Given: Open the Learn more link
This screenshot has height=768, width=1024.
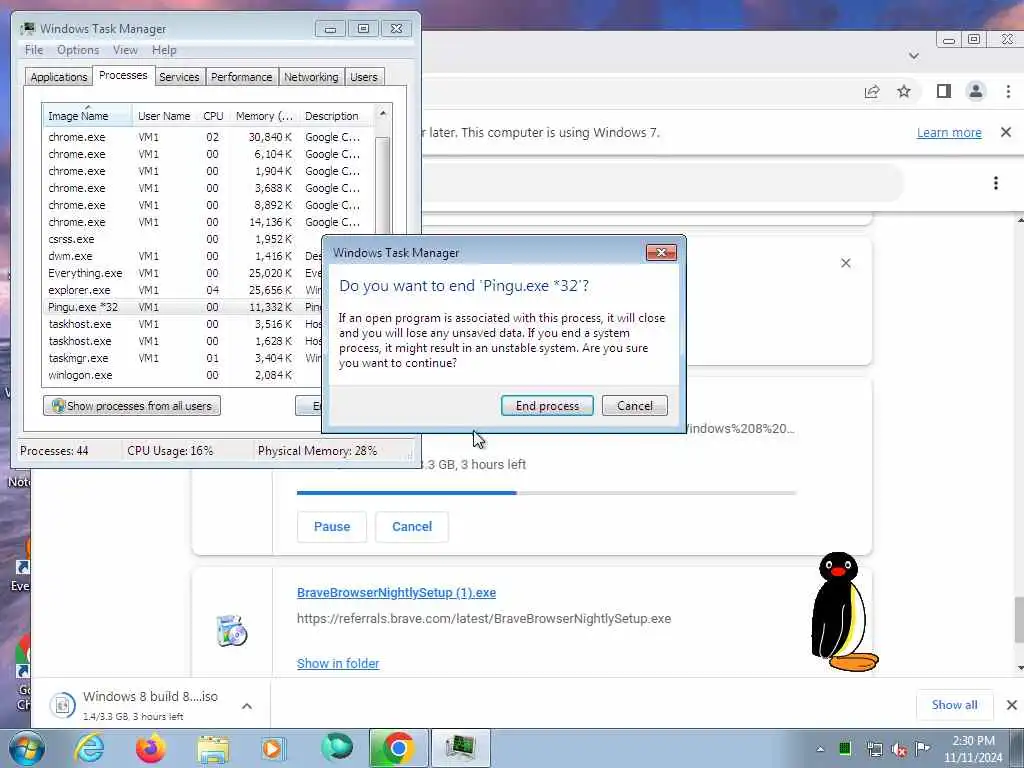Looking at the screenshot, I should coord(949,133).
